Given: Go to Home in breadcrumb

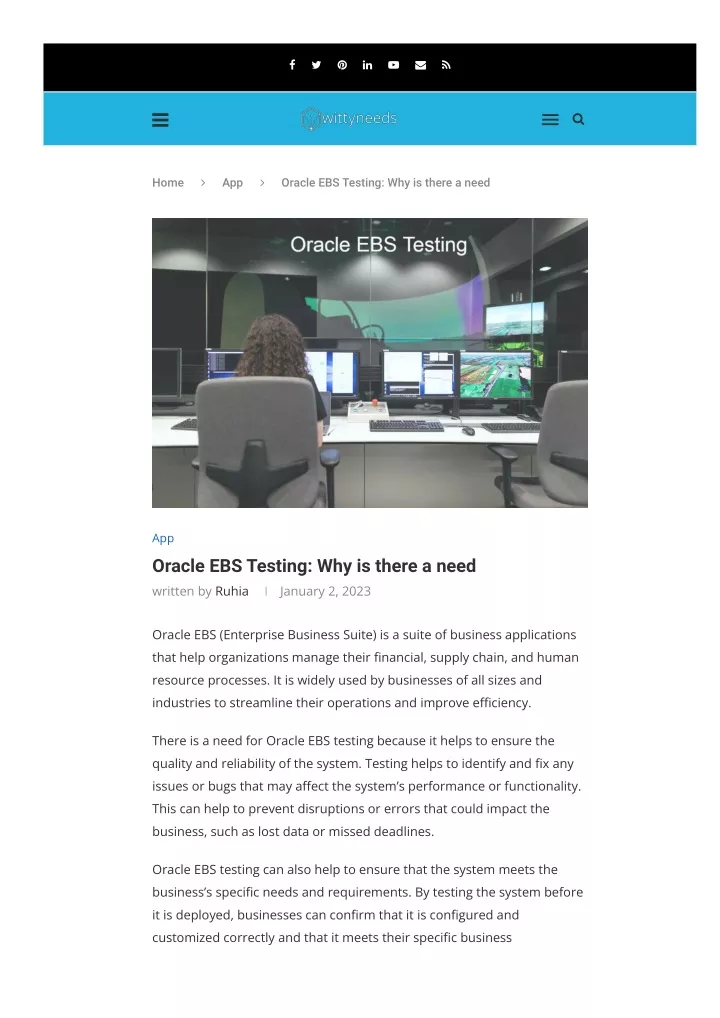Looking at the screenshot, I should click(168, 182).
